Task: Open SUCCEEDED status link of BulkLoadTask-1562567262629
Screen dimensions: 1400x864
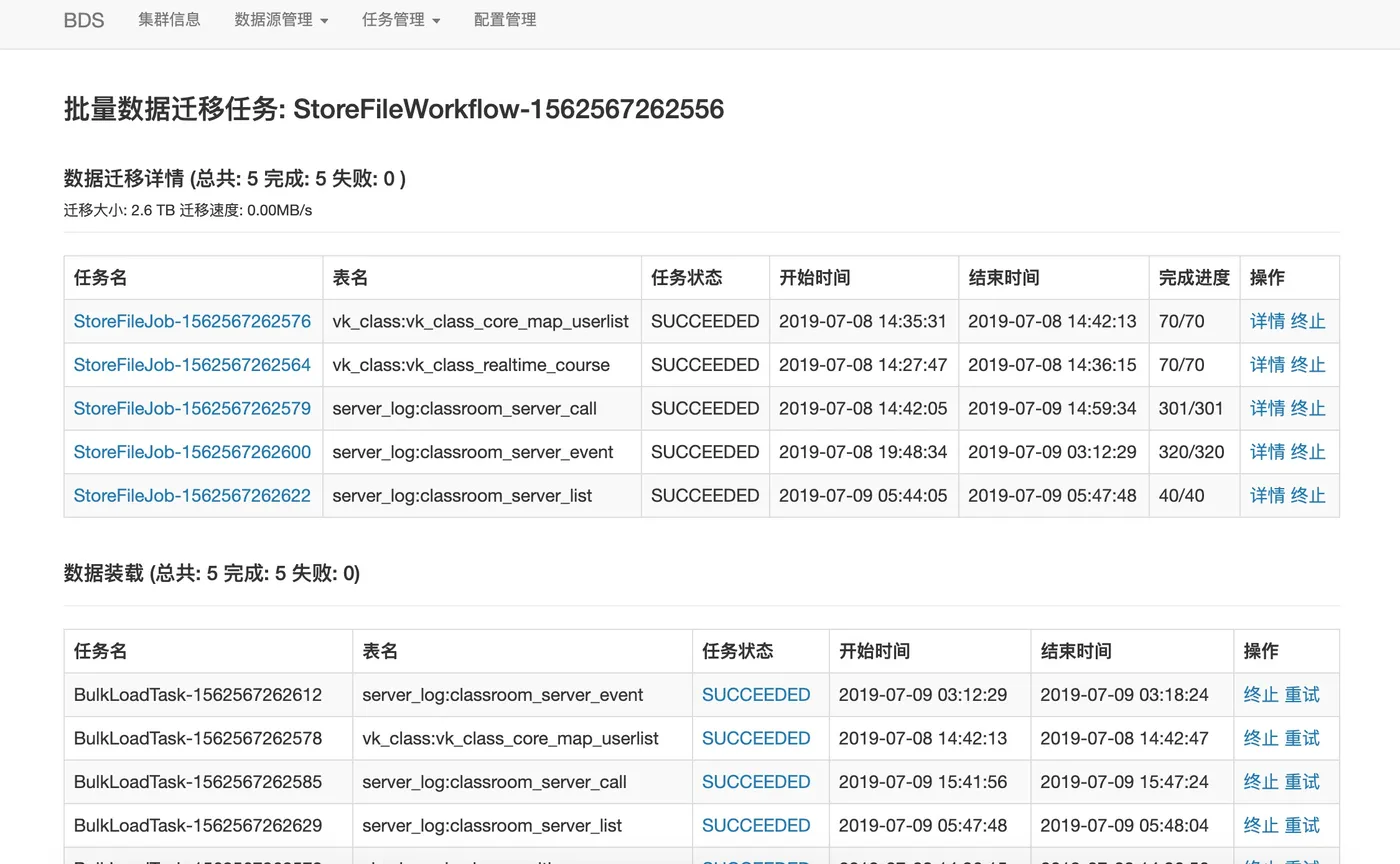Action: [756, 825]
